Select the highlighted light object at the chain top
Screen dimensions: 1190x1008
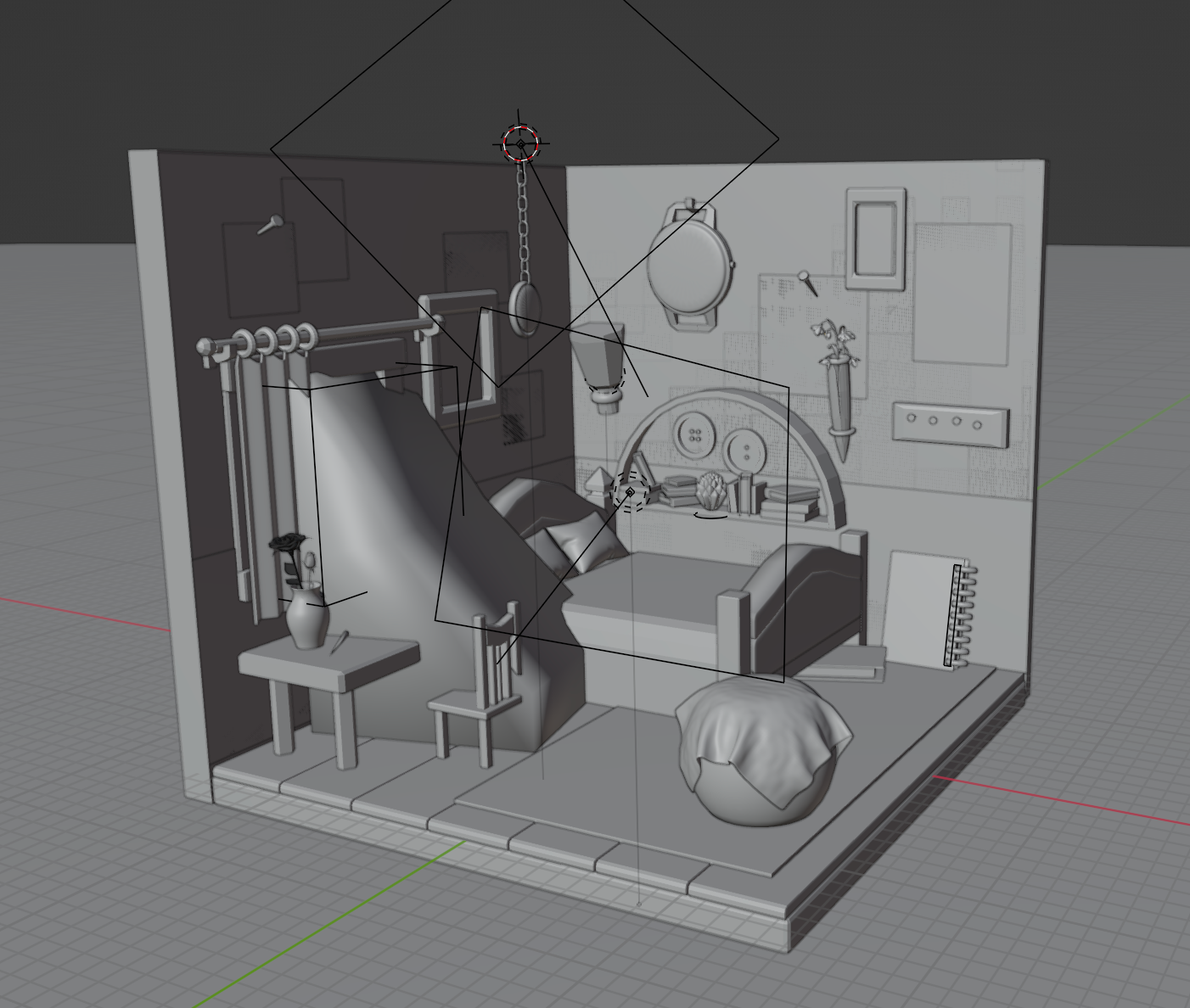520,143
